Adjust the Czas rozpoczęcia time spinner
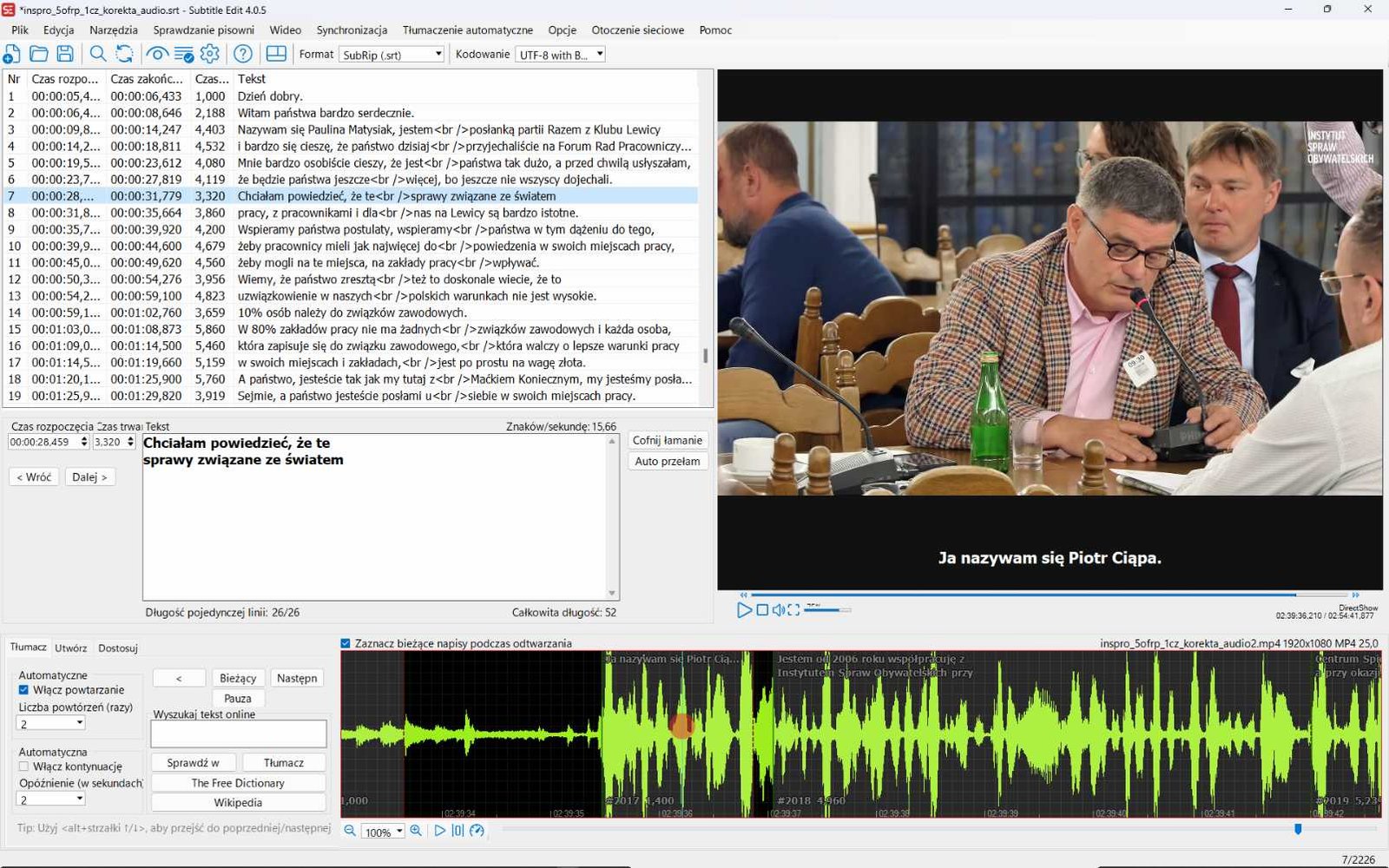The image size is (1389, 868). pyautogui.click(x=83, y=442)
